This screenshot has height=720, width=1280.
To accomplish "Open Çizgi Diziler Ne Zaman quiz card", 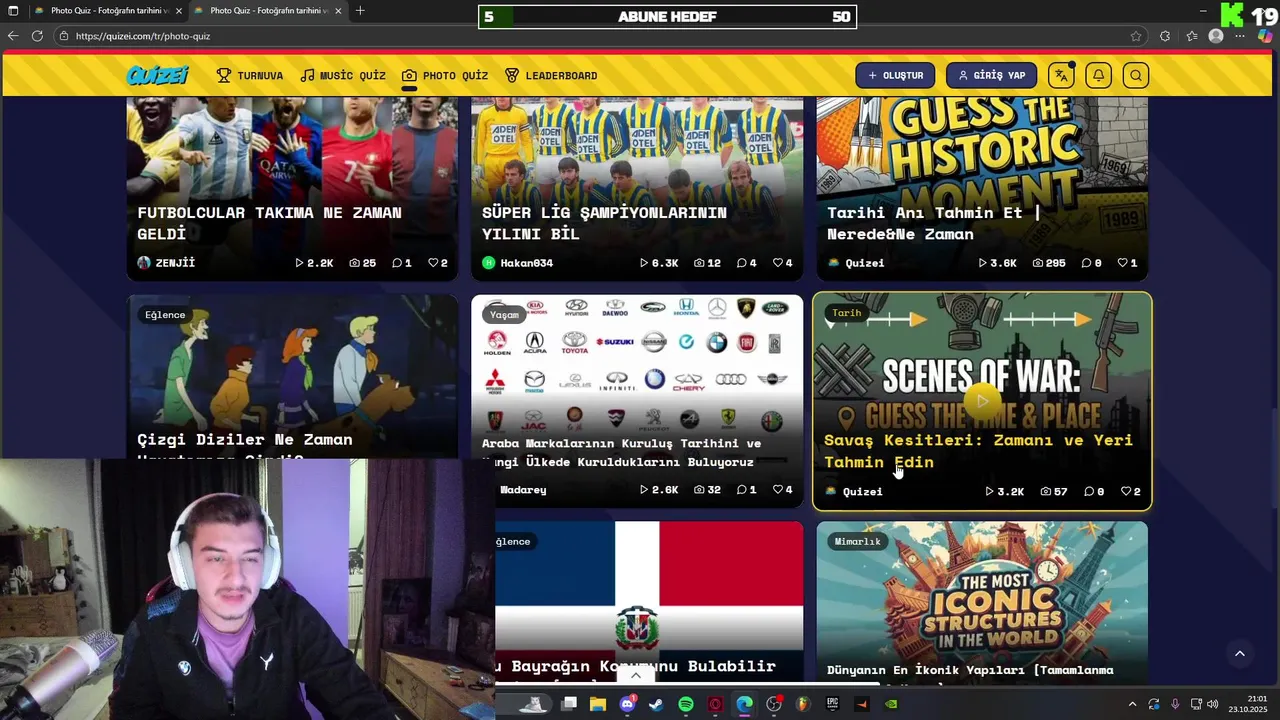I will [x=292, y=378].
